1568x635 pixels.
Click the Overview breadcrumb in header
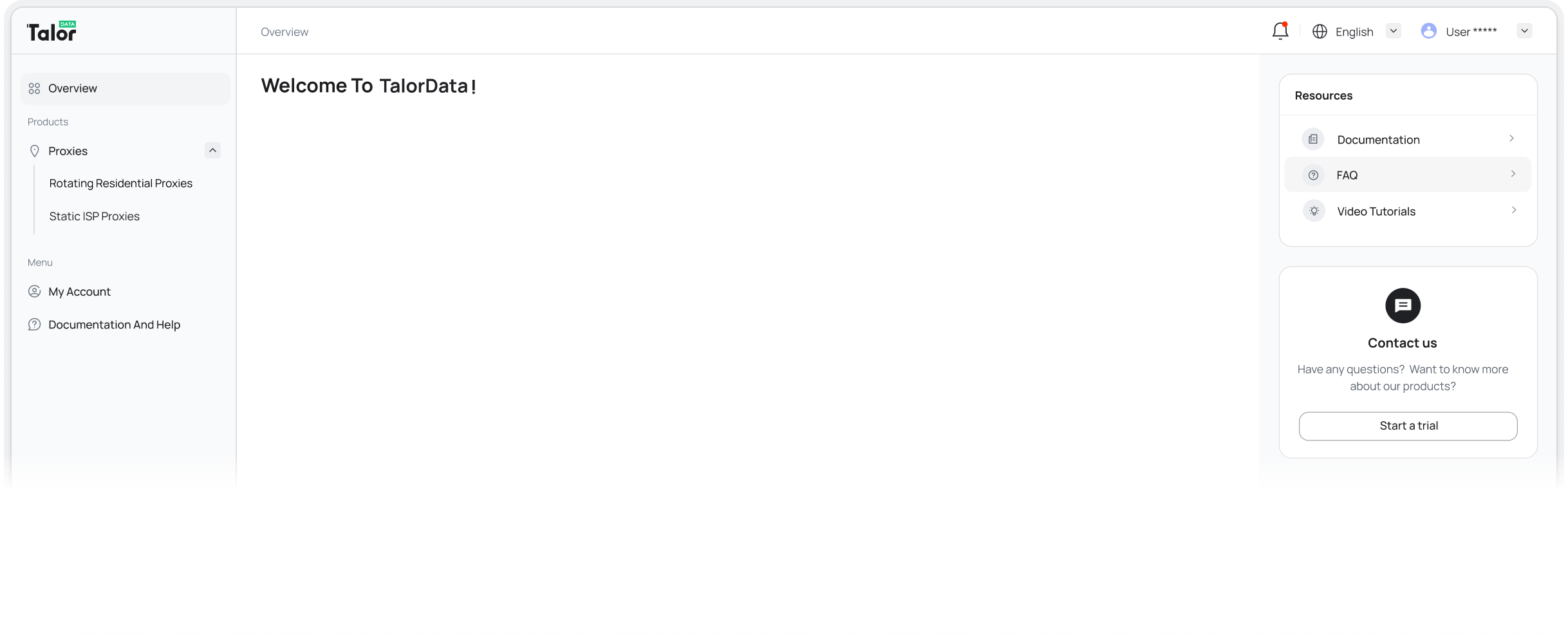[285, 32]
